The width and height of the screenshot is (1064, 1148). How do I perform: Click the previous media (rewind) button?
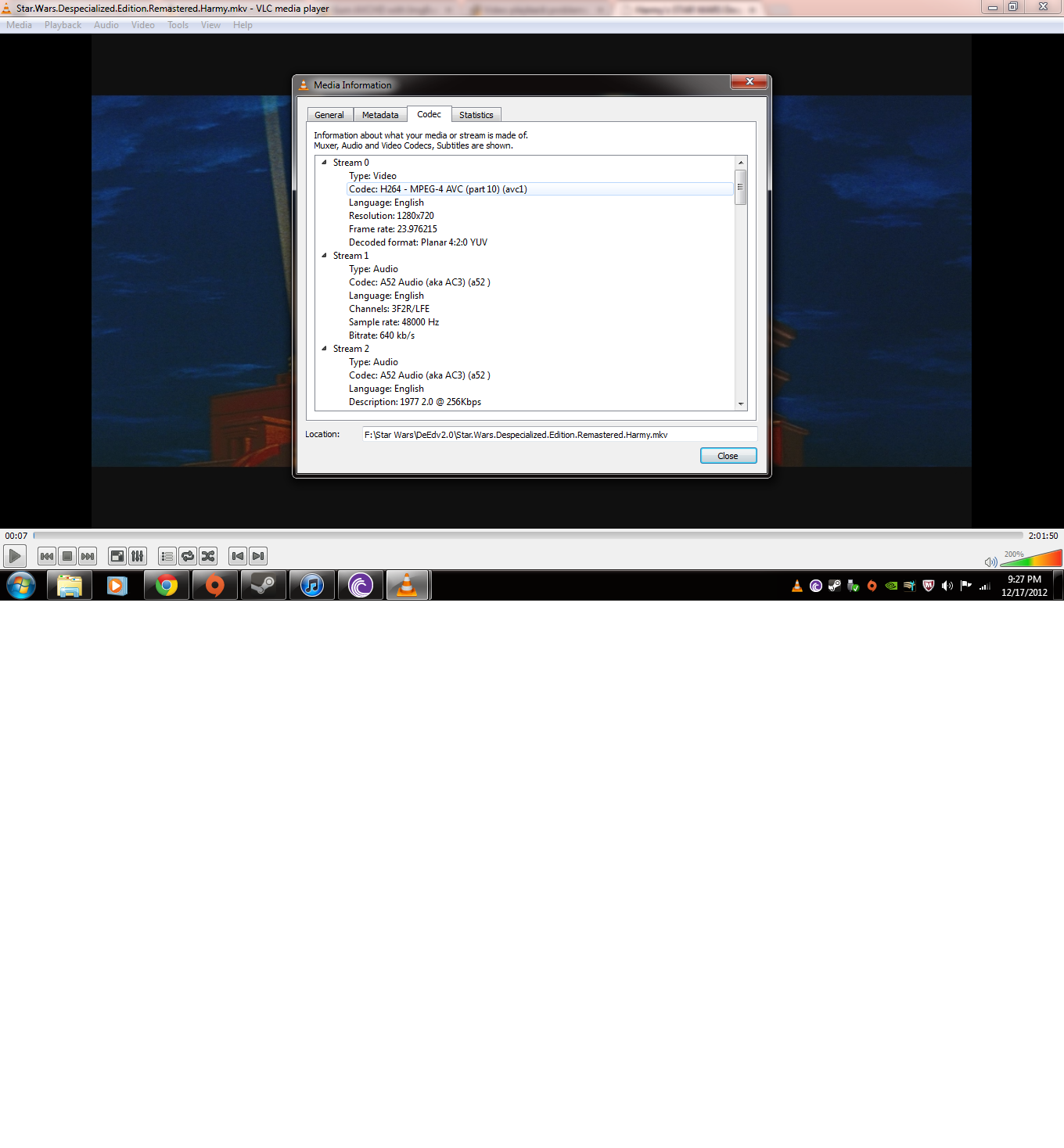click(x=47, y=556)
